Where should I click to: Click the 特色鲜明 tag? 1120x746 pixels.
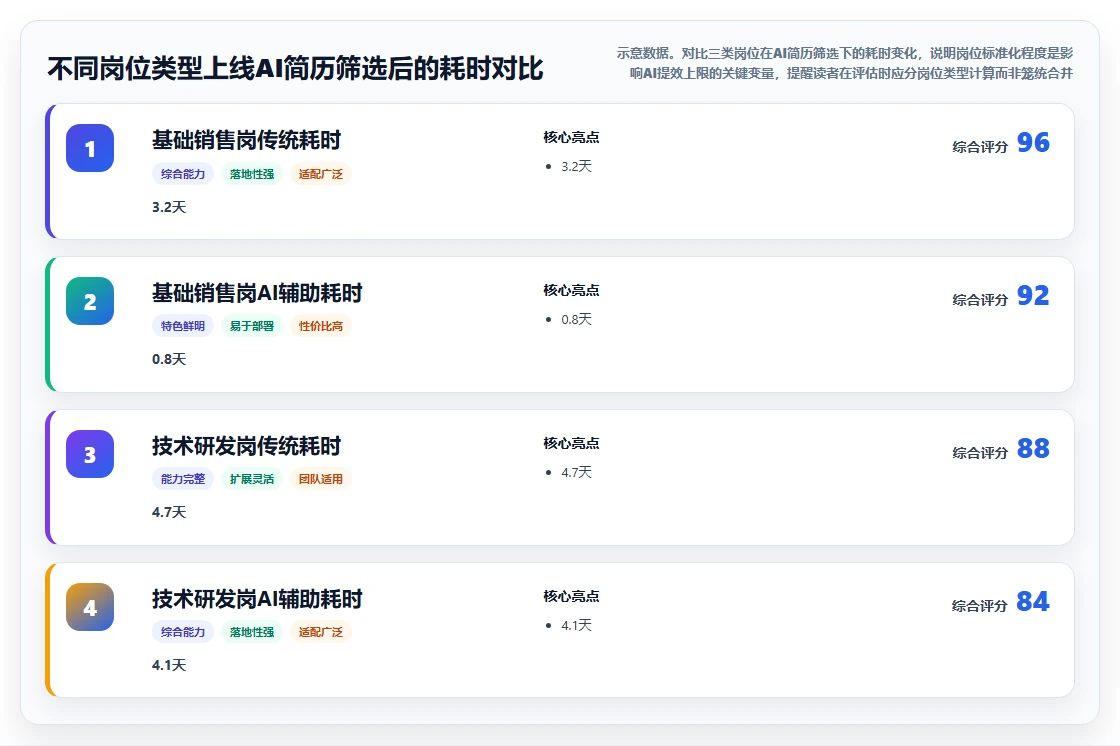pyautogui.click(x=183, y=326)
